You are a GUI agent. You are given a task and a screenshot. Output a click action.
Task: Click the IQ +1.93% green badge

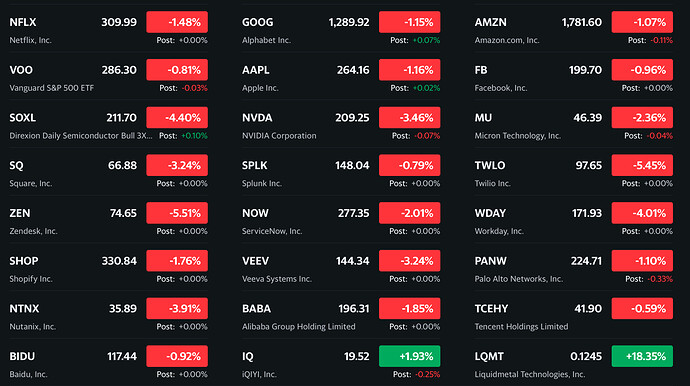pos(410,356)
